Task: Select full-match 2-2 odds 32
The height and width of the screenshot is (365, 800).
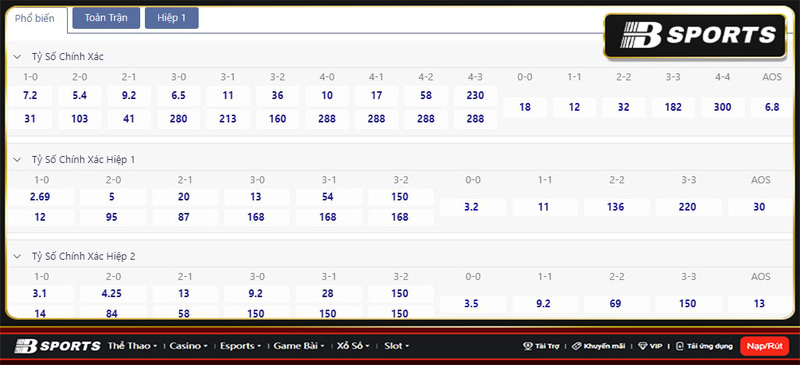Action: [623, 107]
